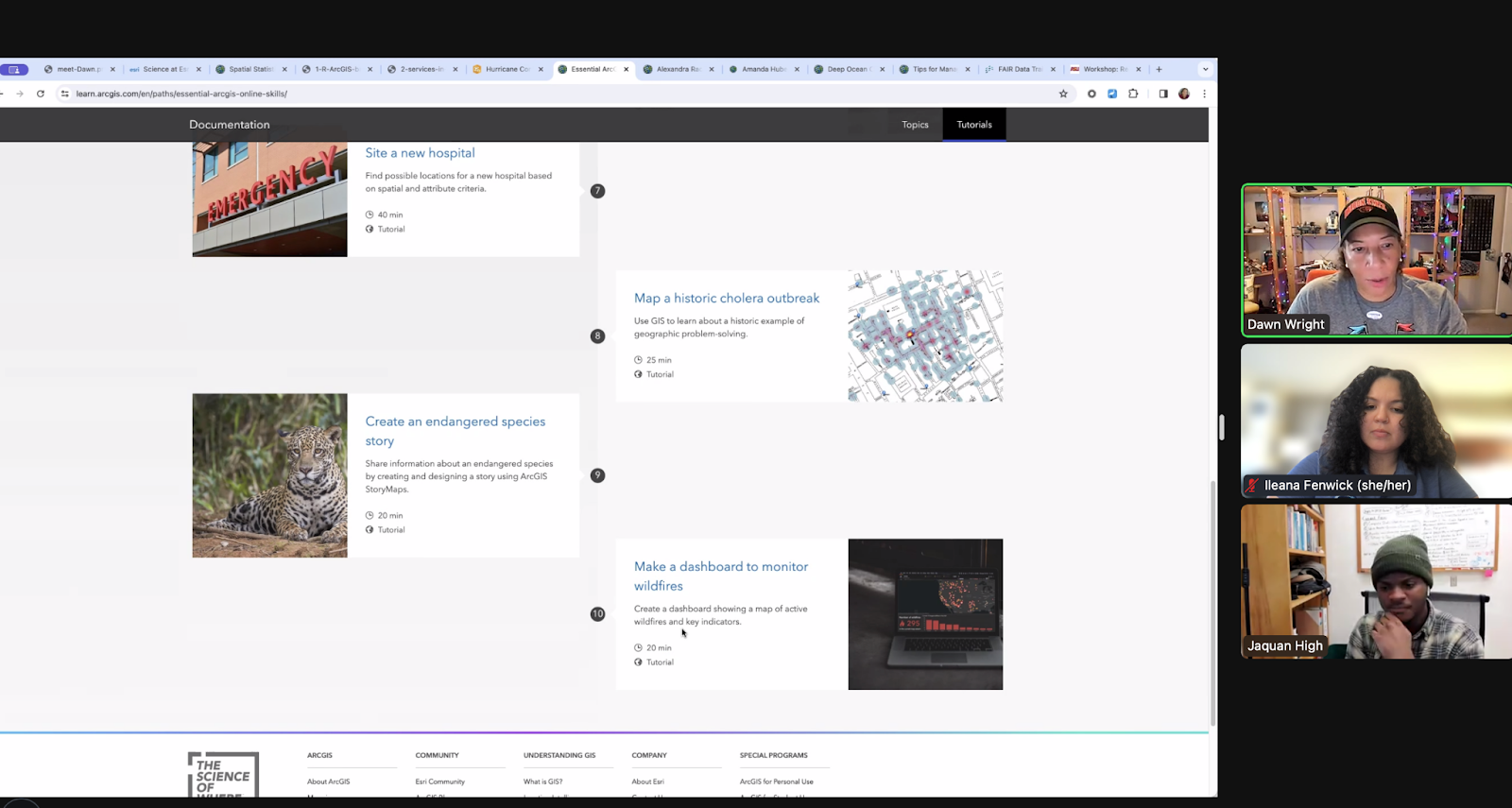1512x808 pixels.
Task: Reload the page with the refresh icon
Action: (x=41, y=94)
